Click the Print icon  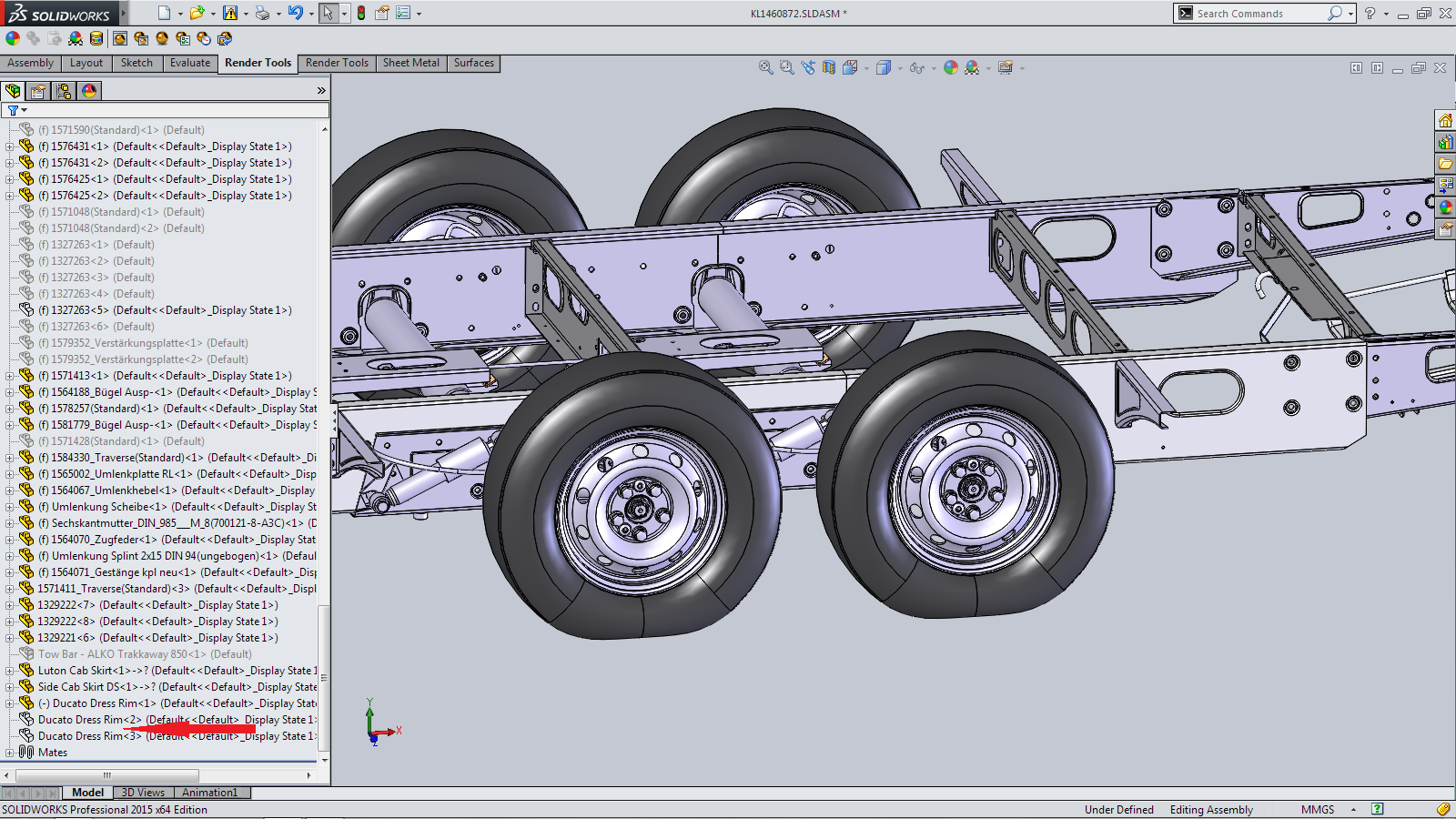(x=262, y=13)
